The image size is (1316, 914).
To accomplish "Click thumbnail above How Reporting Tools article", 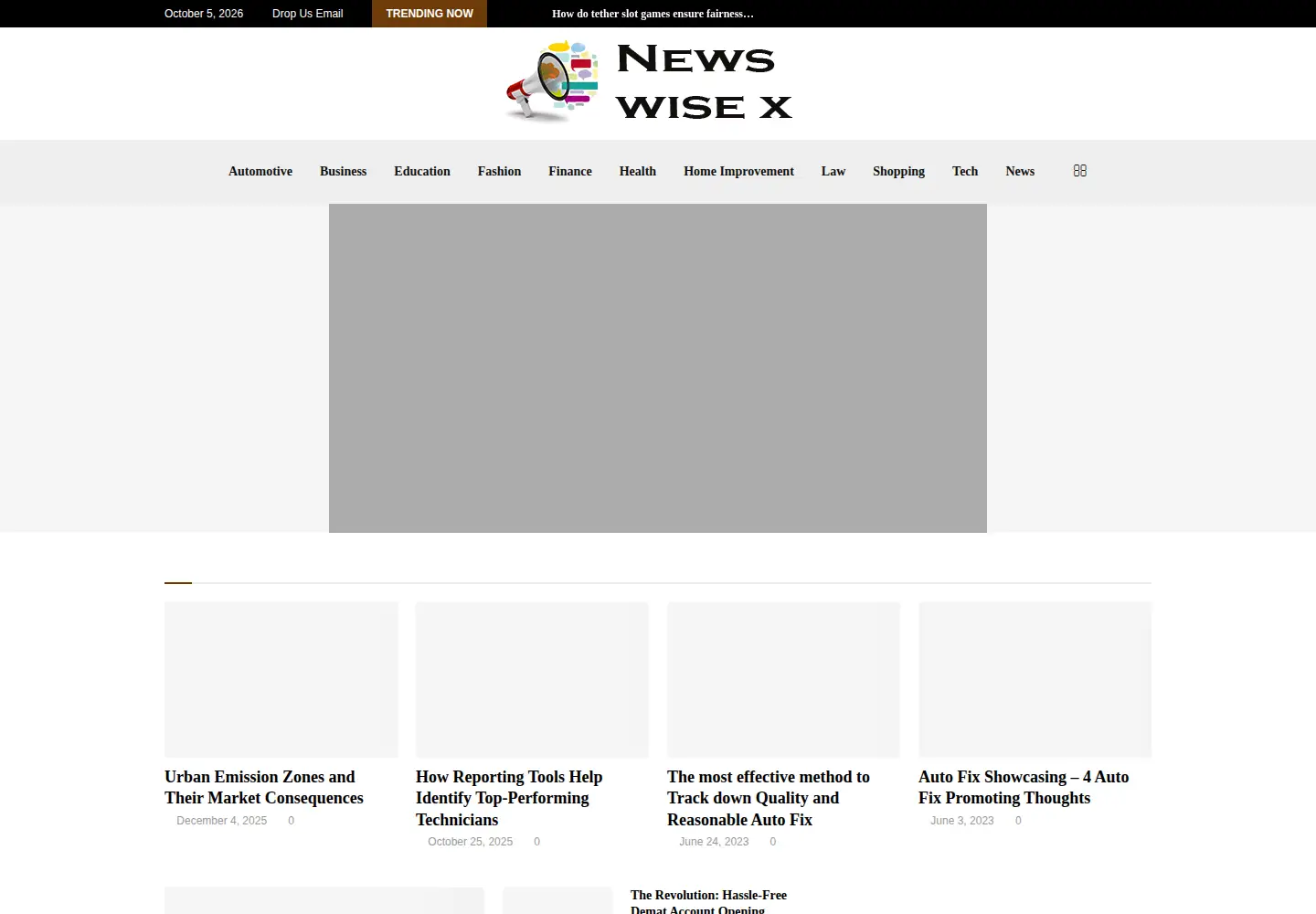I will (x=532, y=679).
